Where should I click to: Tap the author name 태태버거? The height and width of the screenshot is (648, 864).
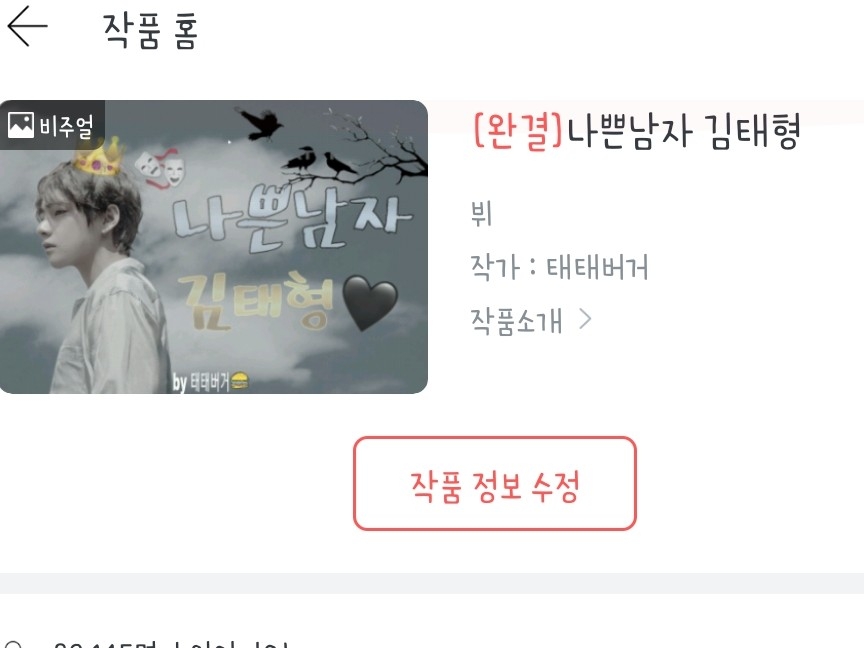597,268
